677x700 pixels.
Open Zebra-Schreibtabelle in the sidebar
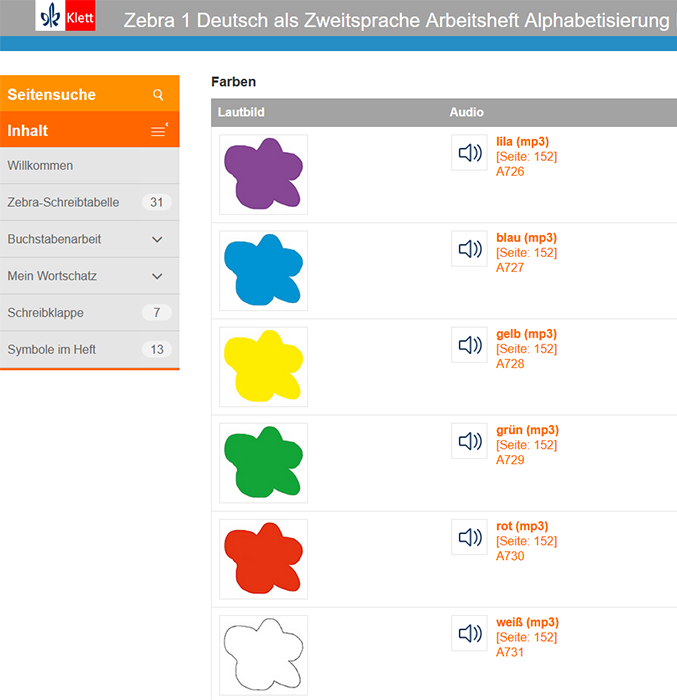click(90, 202)
